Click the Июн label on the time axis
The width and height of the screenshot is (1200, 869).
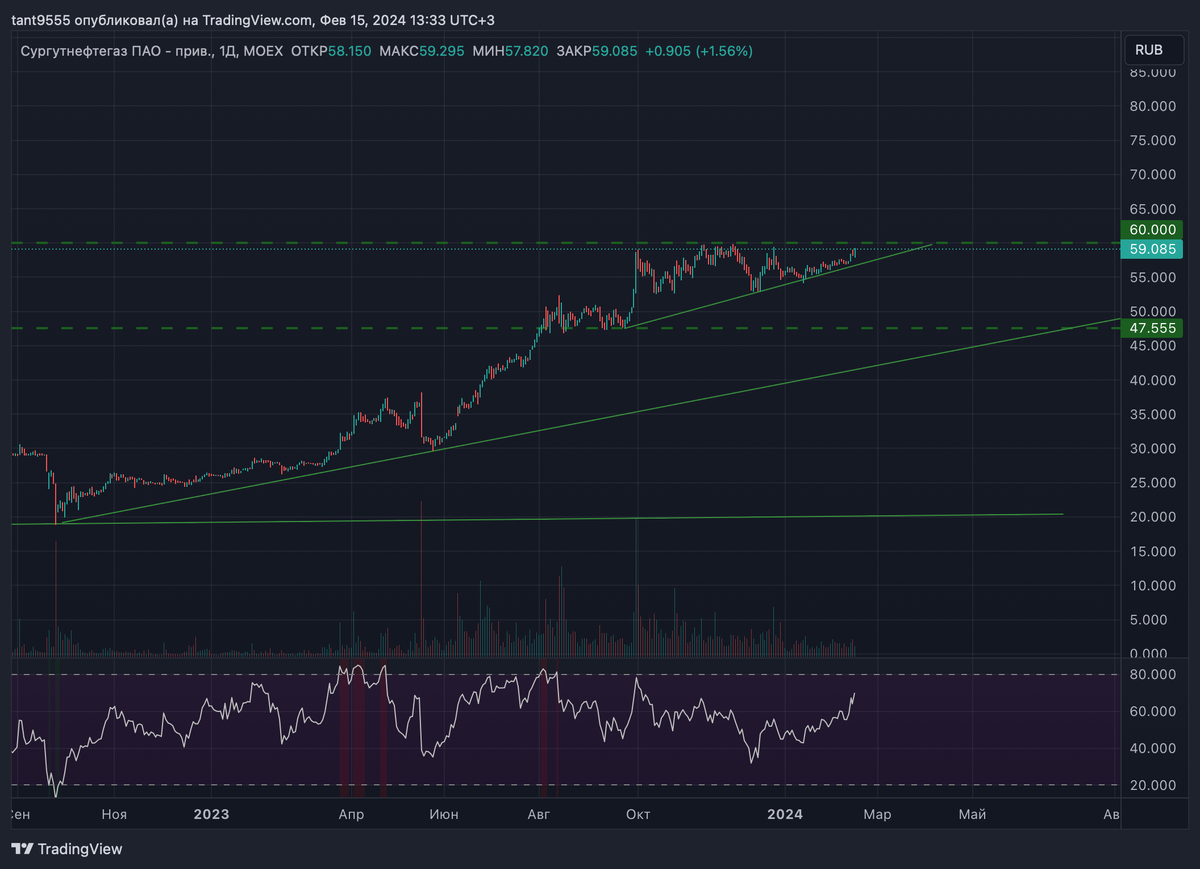tap(444, 815)
